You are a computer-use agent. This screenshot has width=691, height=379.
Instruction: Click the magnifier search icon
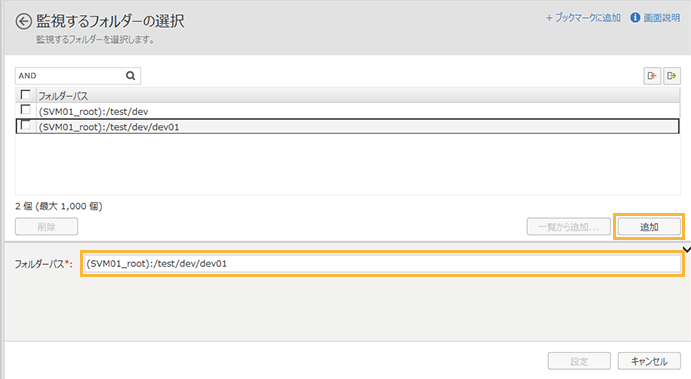point(130,76)
